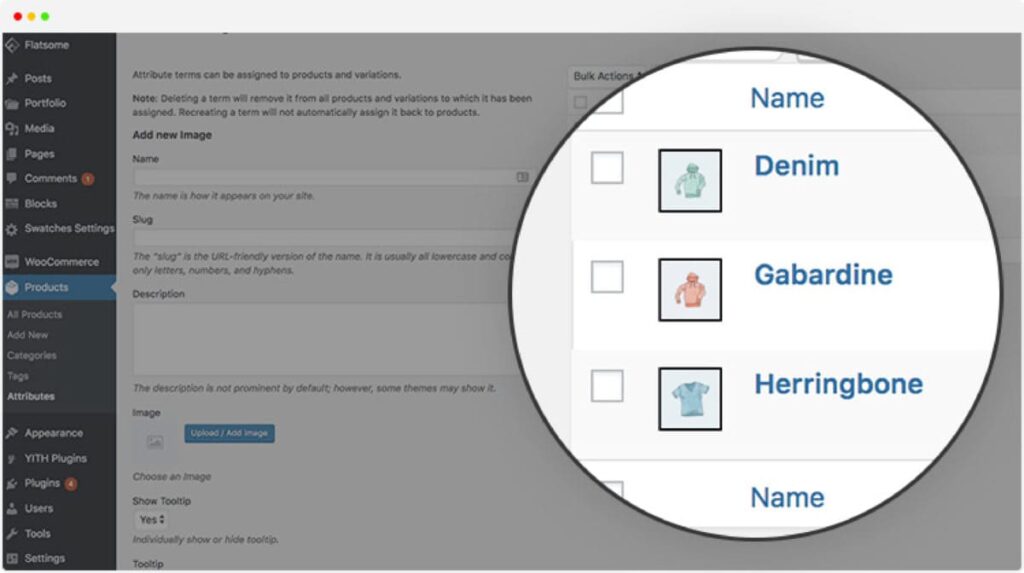Click the Users icon in sidebar
Image resolution: width=1024 pixels, height=573 pixels.
point(12,508)
